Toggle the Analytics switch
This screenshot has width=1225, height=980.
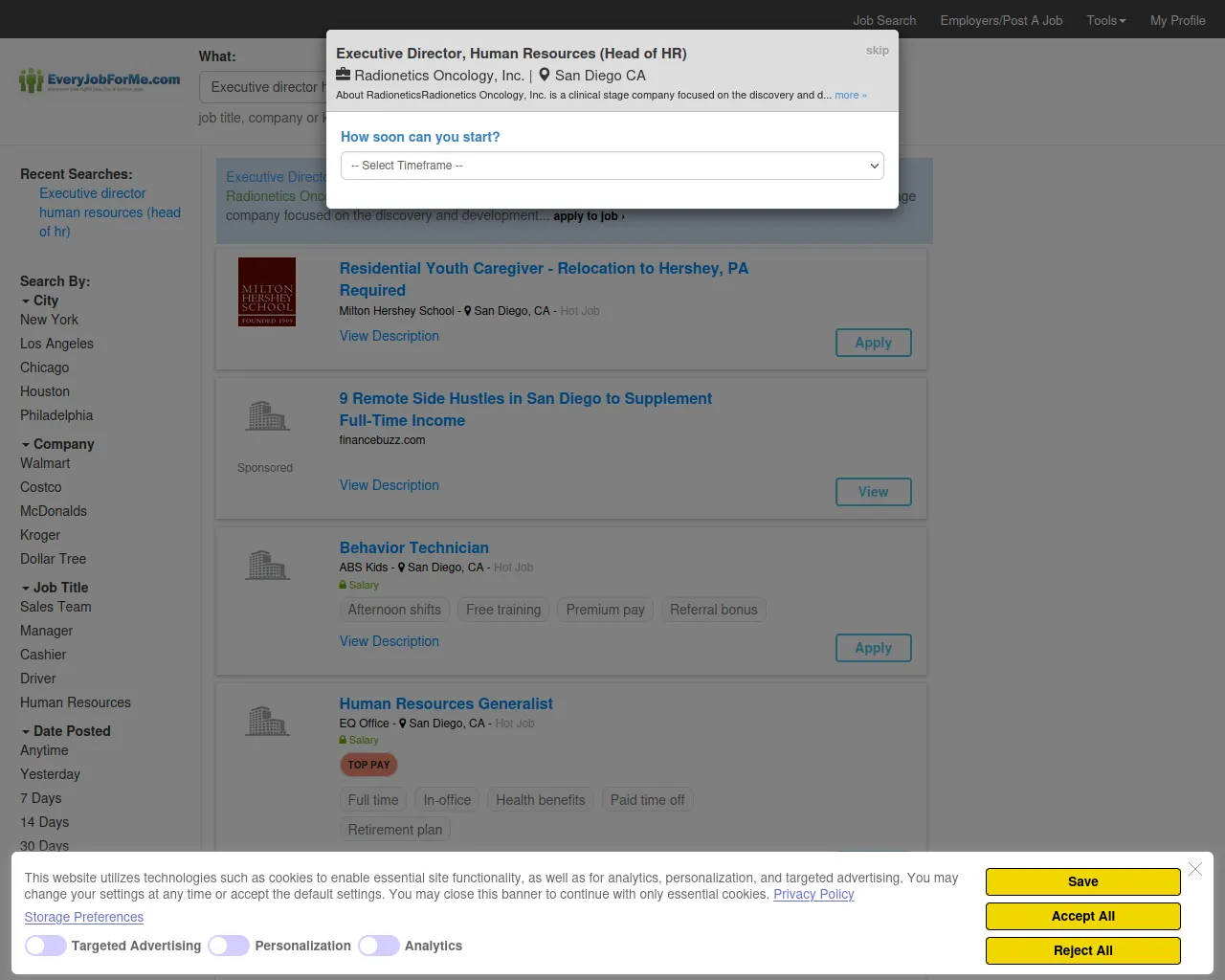[x=379, y=946]
